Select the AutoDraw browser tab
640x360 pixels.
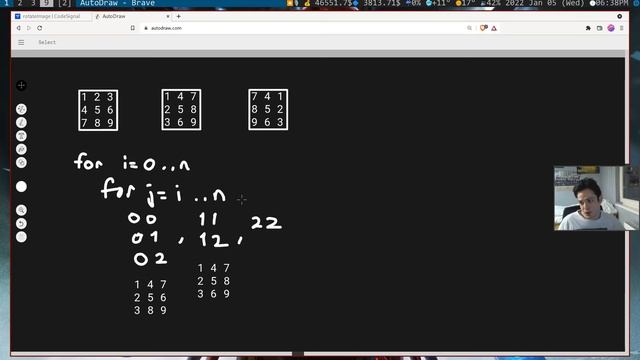130,16
